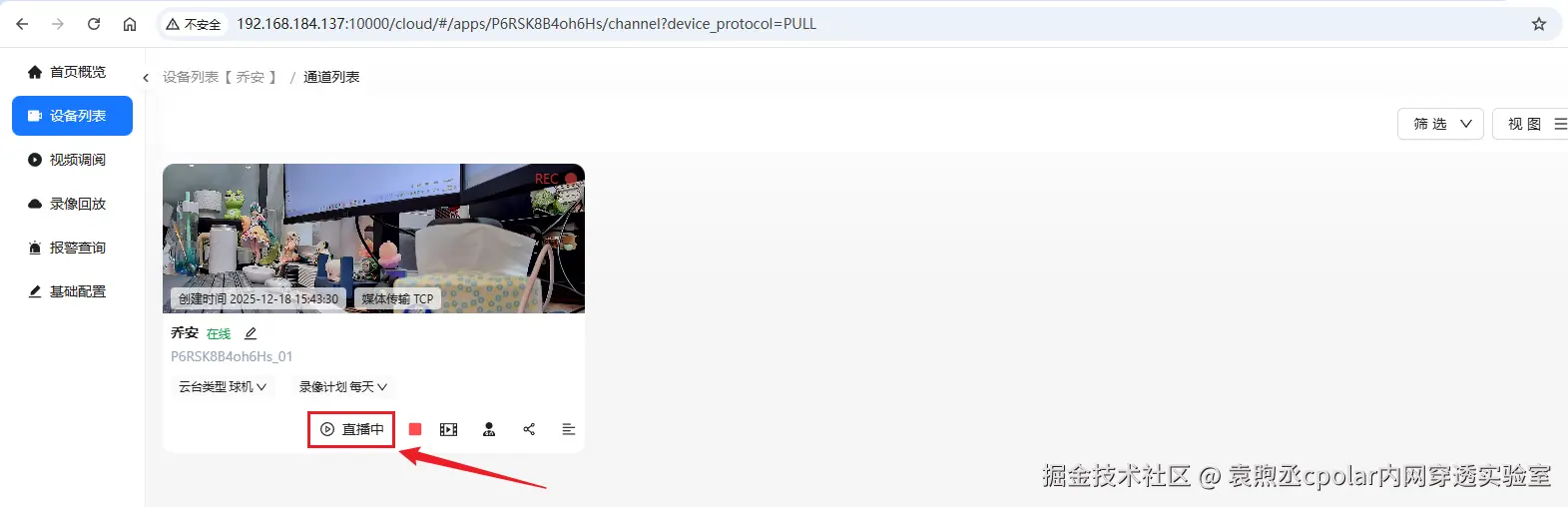Image resolution: width=1568 pixels, height=507 pixels.
Task: Click the red stop recording square icon
Action: (415, 429)
